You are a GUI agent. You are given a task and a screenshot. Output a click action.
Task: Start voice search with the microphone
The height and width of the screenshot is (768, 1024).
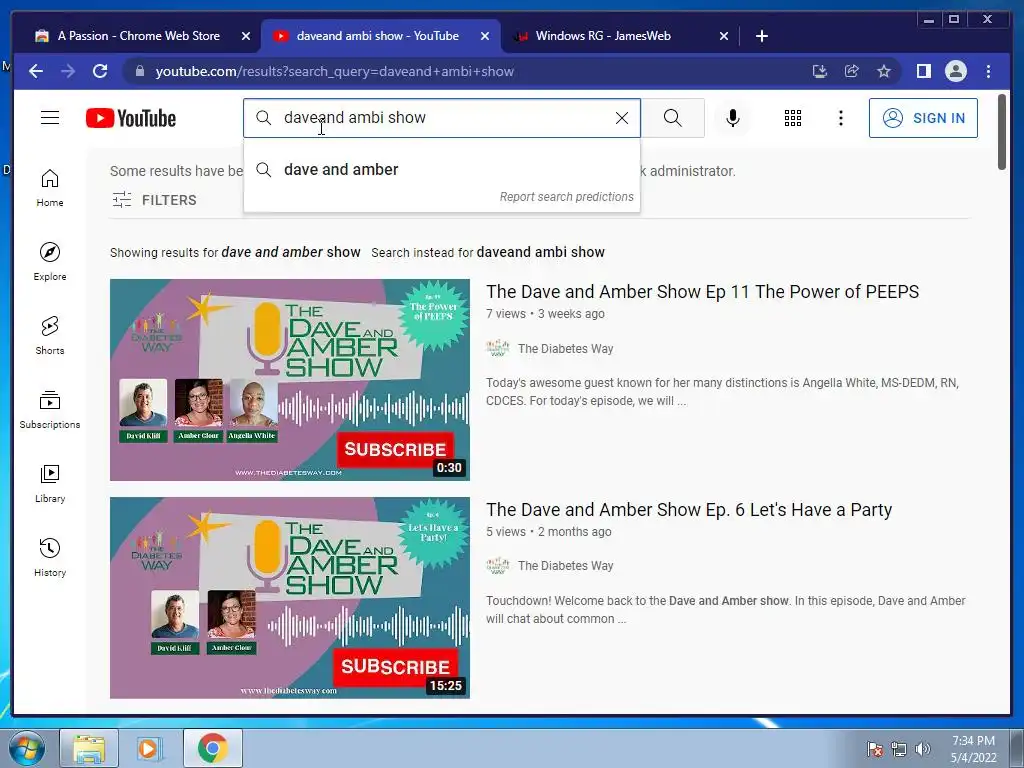pos(733,118)
